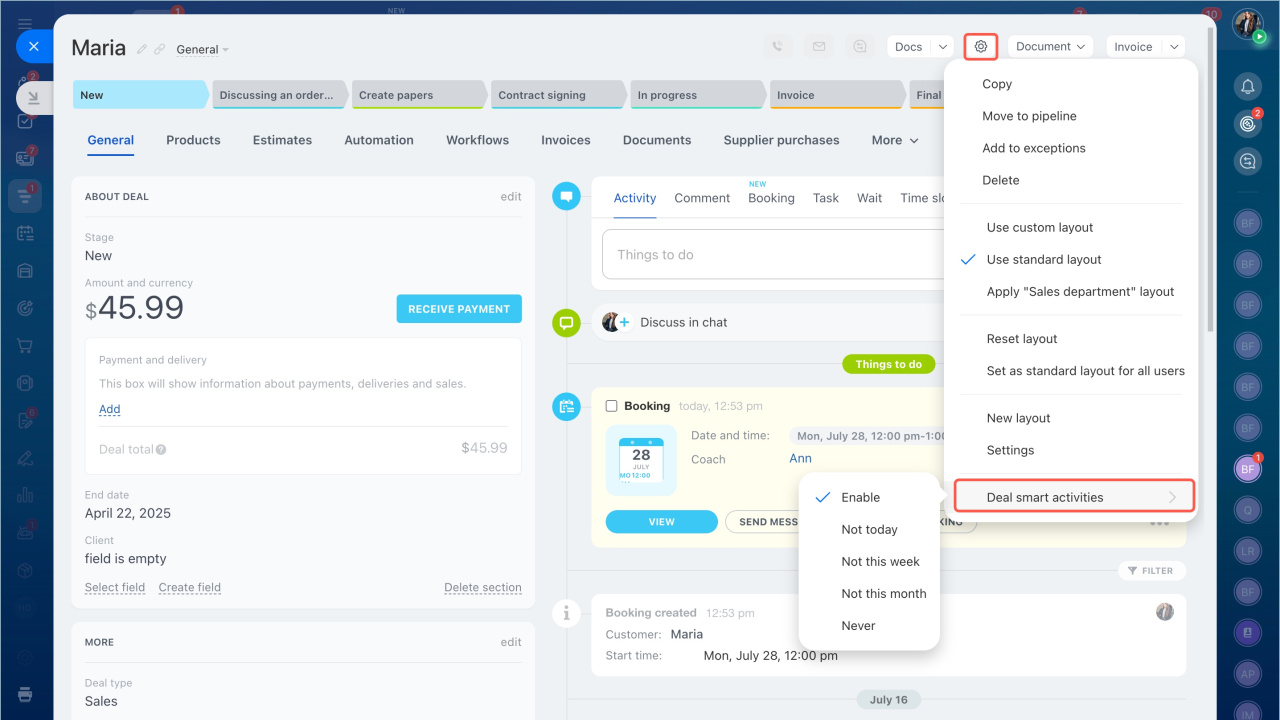Click the blue close X button

coord(34,47)
